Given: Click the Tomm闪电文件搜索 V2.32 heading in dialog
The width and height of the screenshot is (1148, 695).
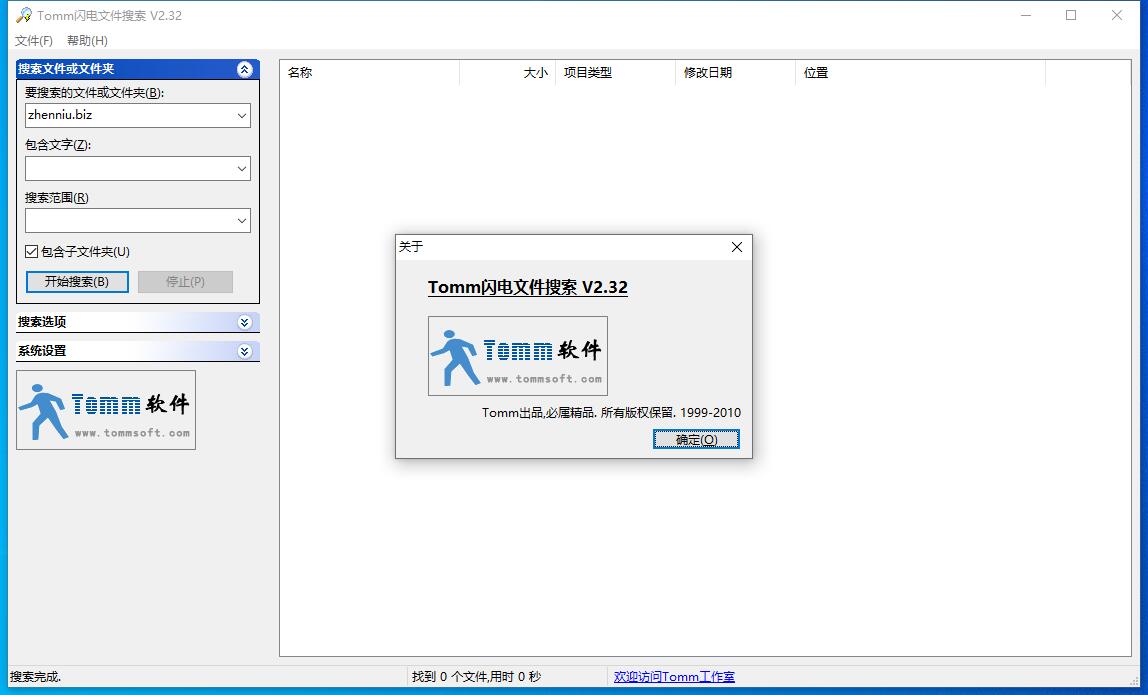Looking at the screenshot, I should point(528,287).
